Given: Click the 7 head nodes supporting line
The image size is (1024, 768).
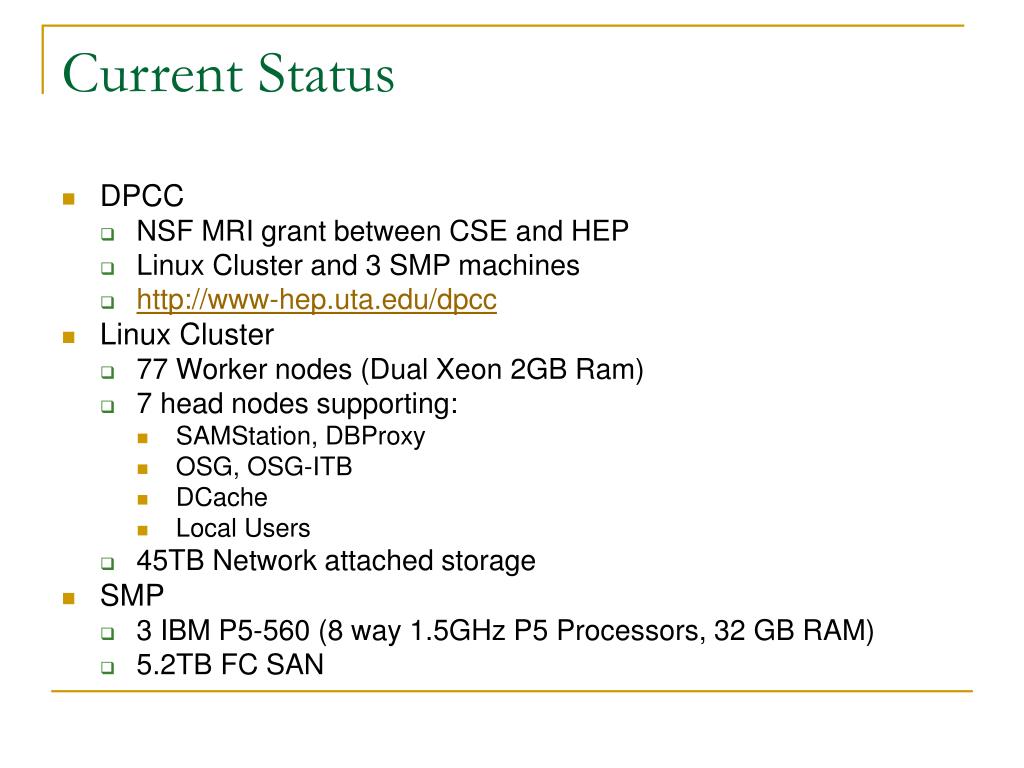Looking at the screenshot, I should click(297, 404).
